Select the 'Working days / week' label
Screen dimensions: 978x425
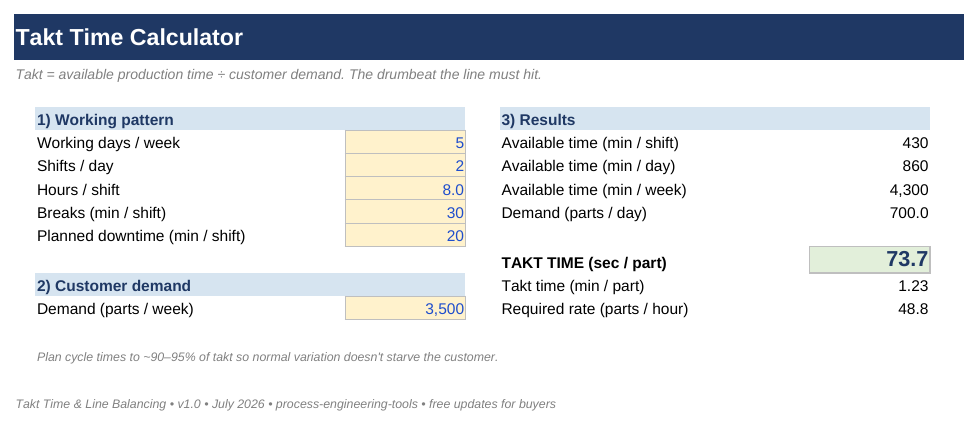point(109,143)
